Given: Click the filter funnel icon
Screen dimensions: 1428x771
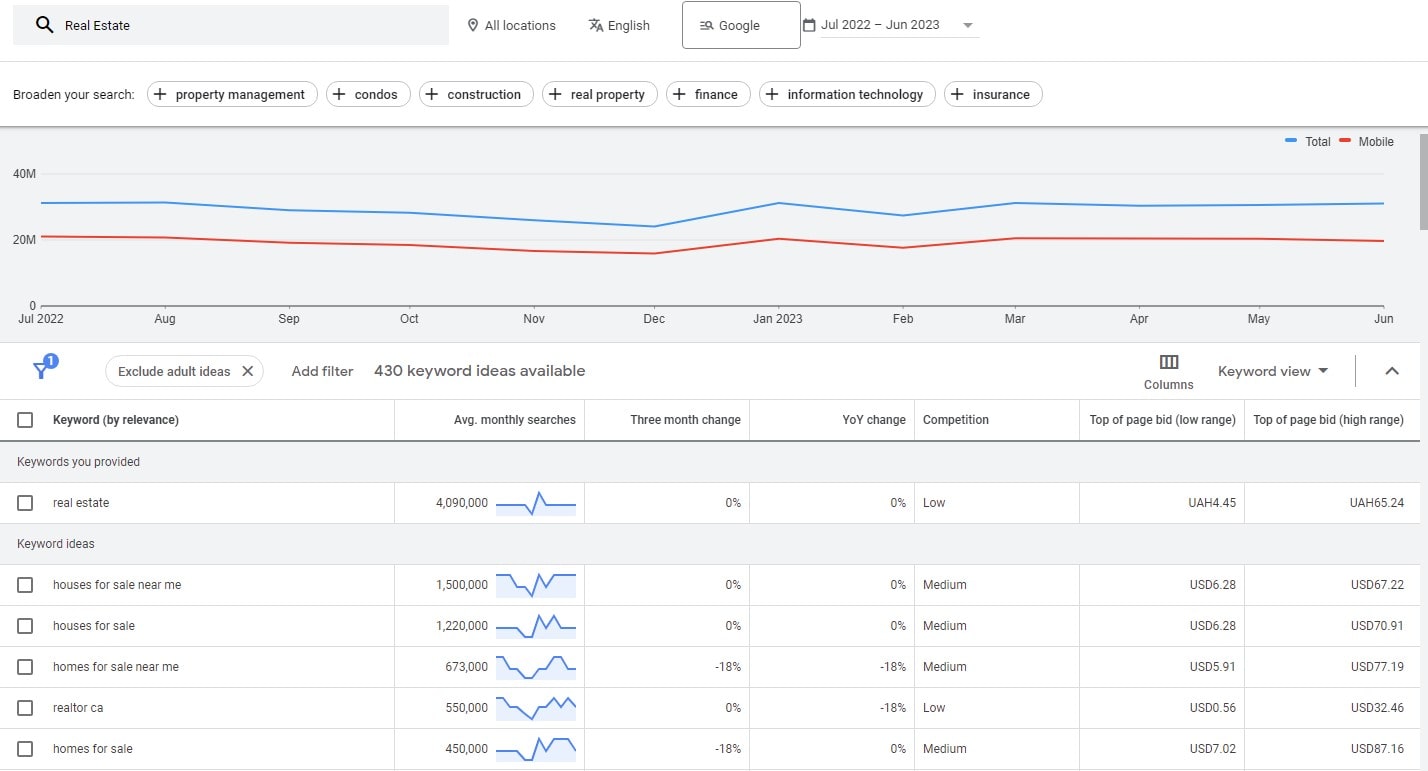Looking at the screenshot, I should [42, 370].
